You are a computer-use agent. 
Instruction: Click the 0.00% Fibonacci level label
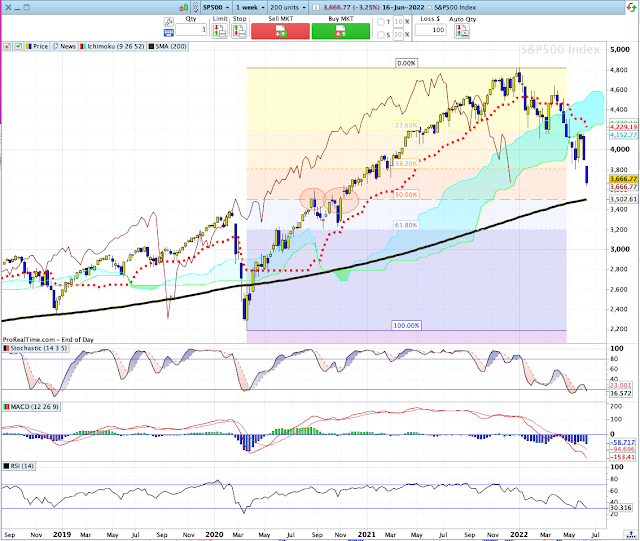tap(406, 63)
